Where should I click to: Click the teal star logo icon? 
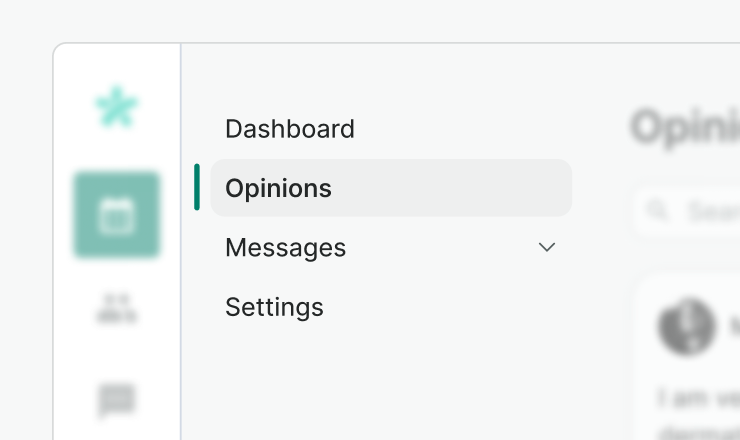(117, 107)
